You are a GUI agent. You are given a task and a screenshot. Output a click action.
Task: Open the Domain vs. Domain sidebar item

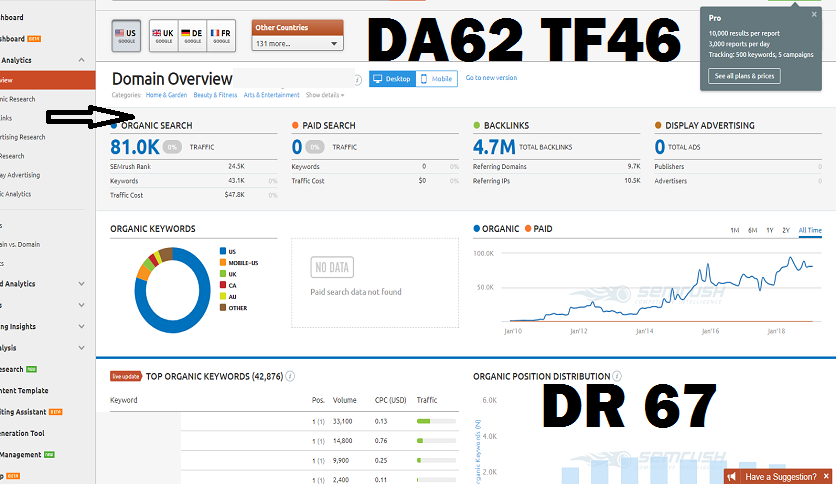coord(20,244)
